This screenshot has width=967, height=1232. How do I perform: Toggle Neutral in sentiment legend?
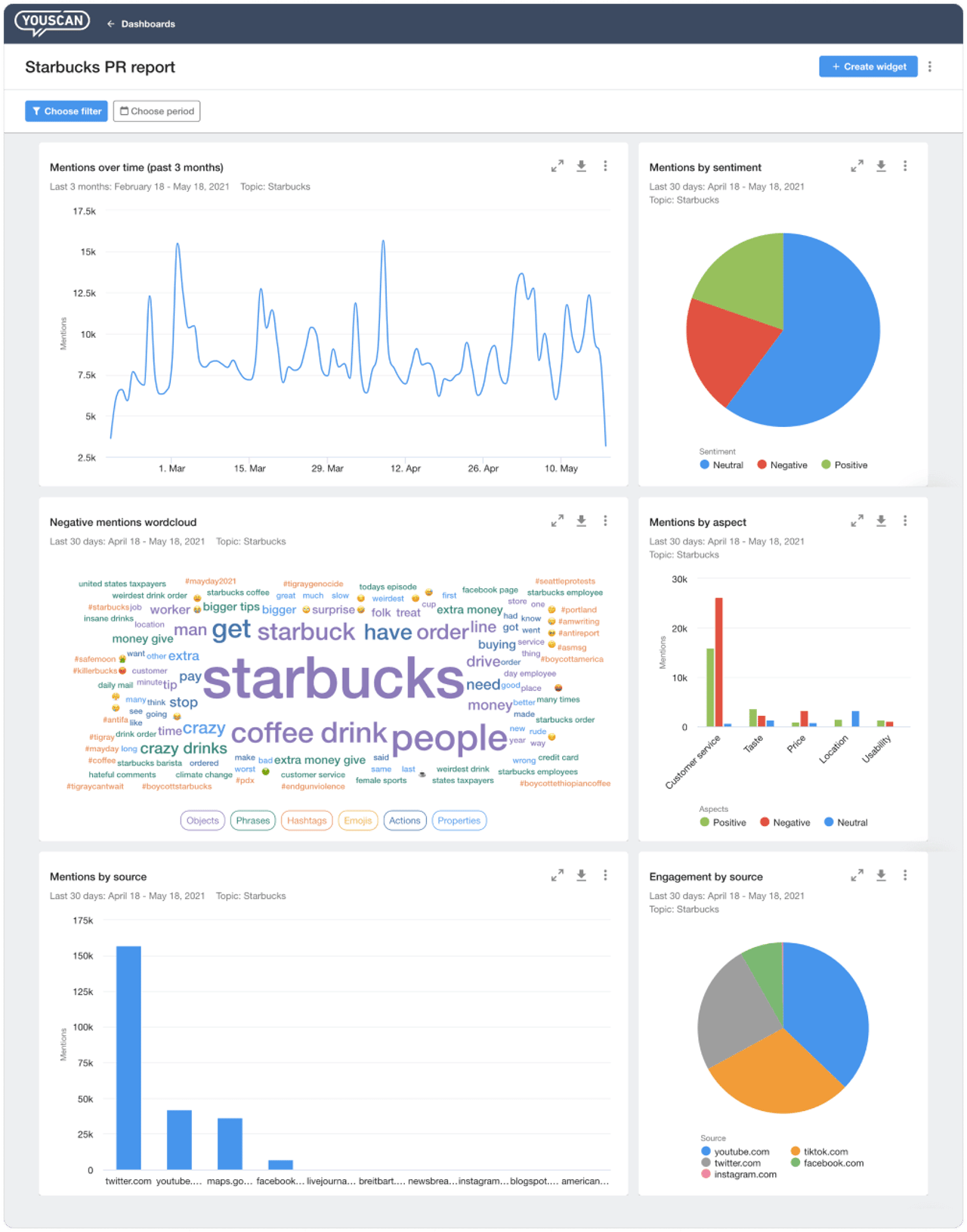point(721,465)
